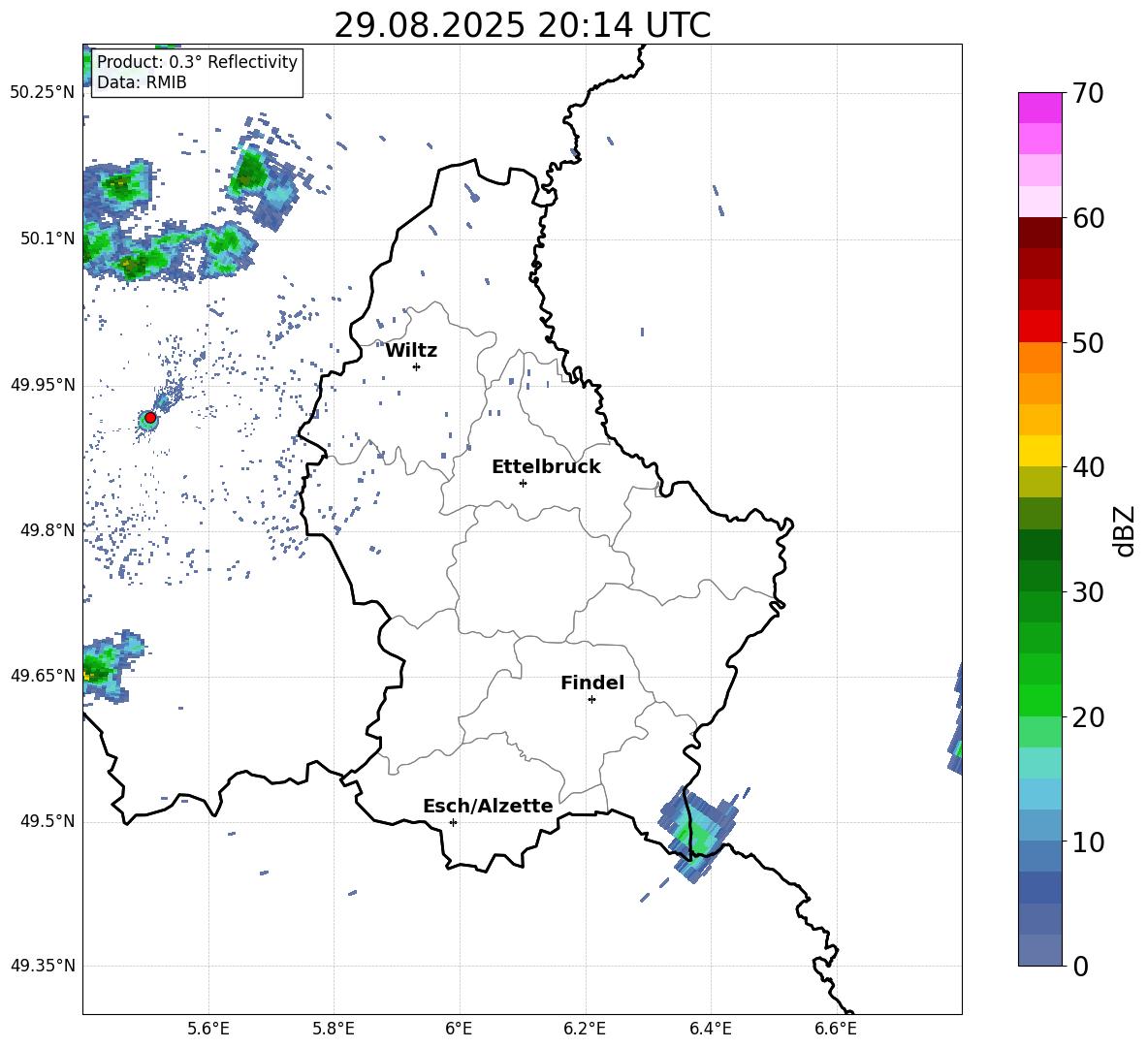Screen dimensions: 1148x1048
Task: Click the Findel cross marker
Action: click(591, 700)
